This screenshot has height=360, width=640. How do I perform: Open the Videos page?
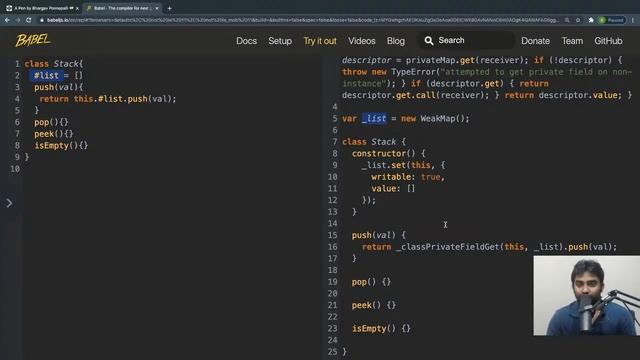click(362, 41)
